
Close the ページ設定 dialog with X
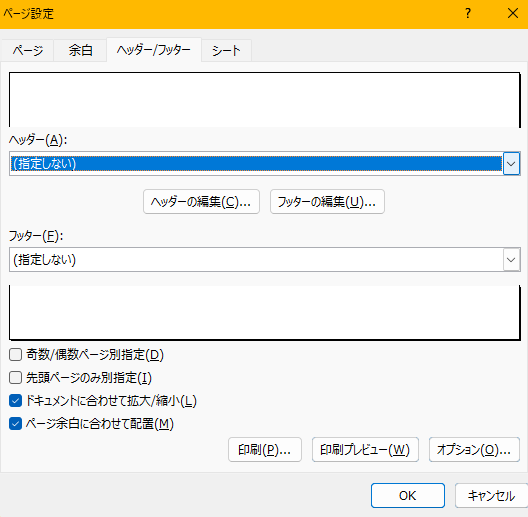point(513,13)
